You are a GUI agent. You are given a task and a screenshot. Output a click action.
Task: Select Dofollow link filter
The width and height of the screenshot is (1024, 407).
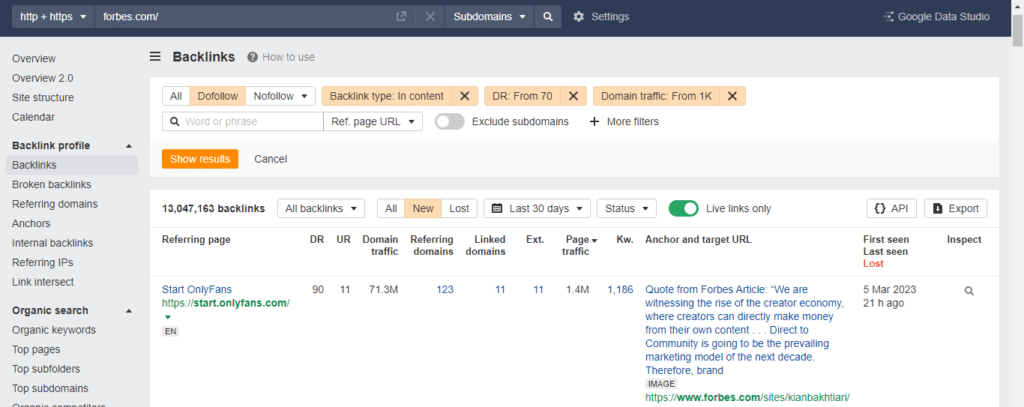tap(218, 96)
